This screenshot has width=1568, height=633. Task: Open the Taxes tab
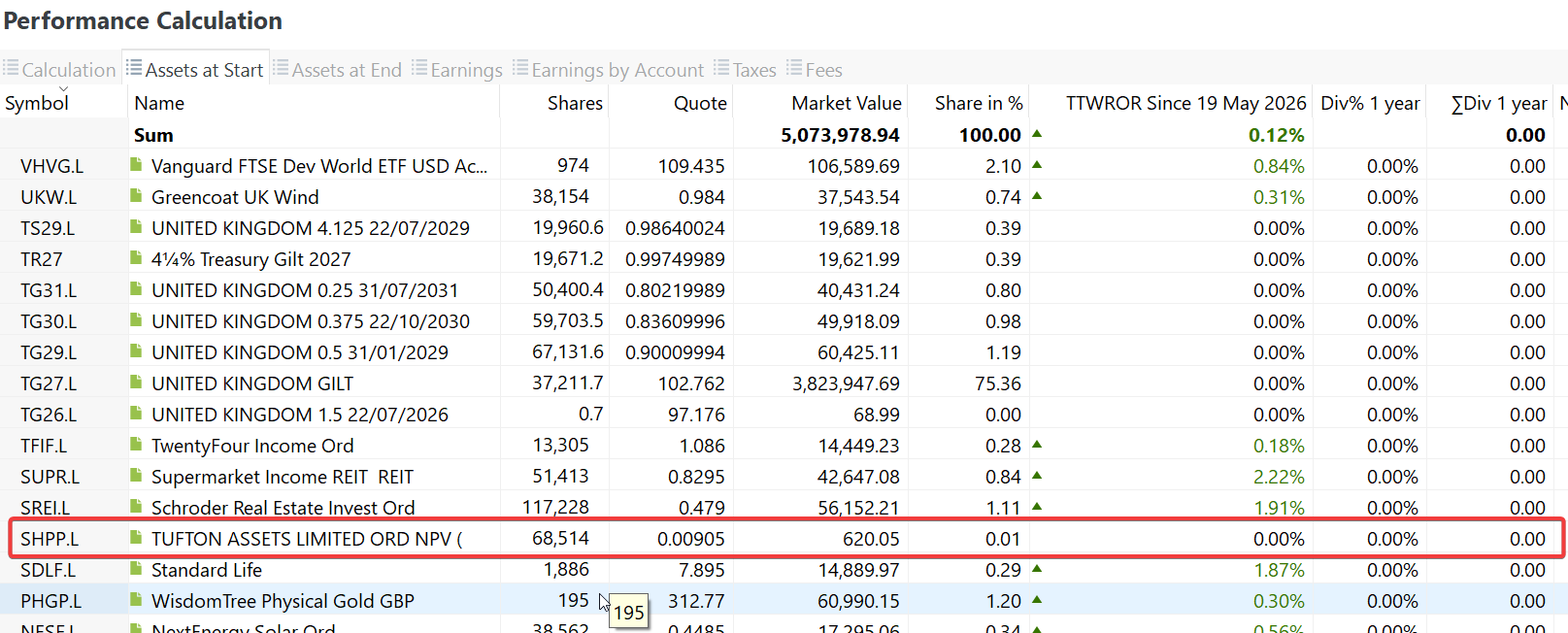click(745, 70)
